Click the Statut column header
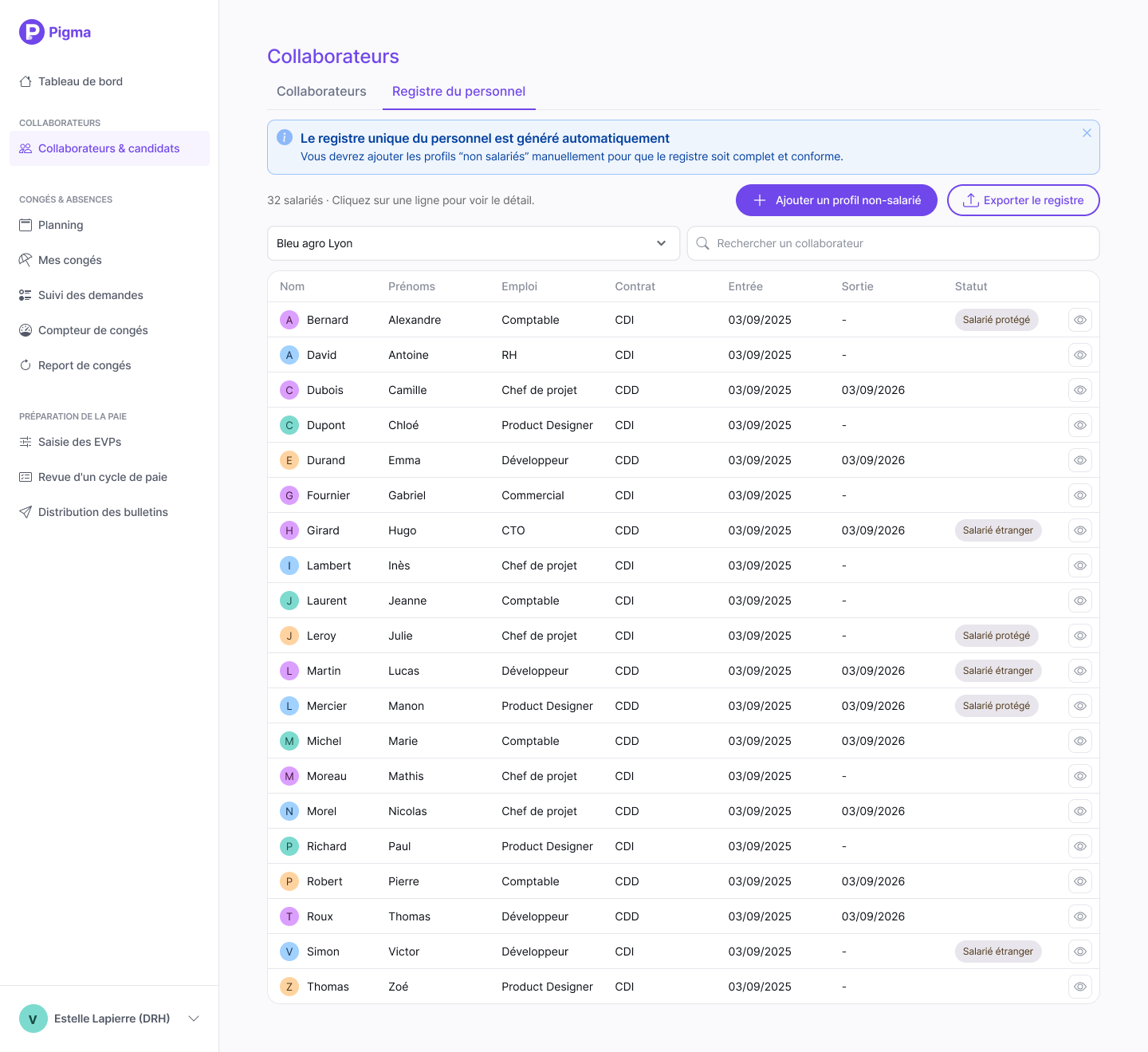 [971, 286]
